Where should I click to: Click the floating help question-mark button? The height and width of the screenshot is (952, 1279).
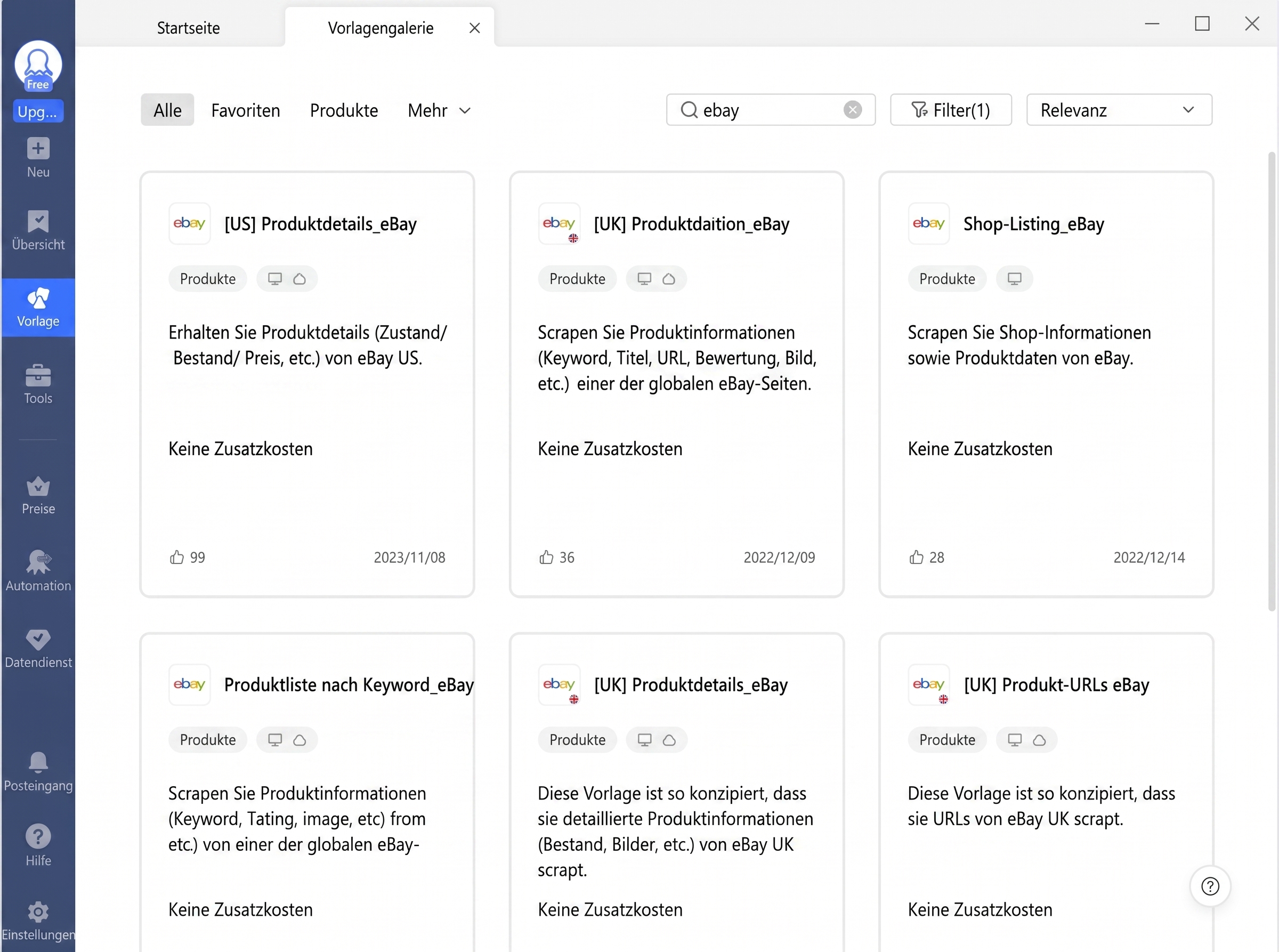tap(1210, 886)
